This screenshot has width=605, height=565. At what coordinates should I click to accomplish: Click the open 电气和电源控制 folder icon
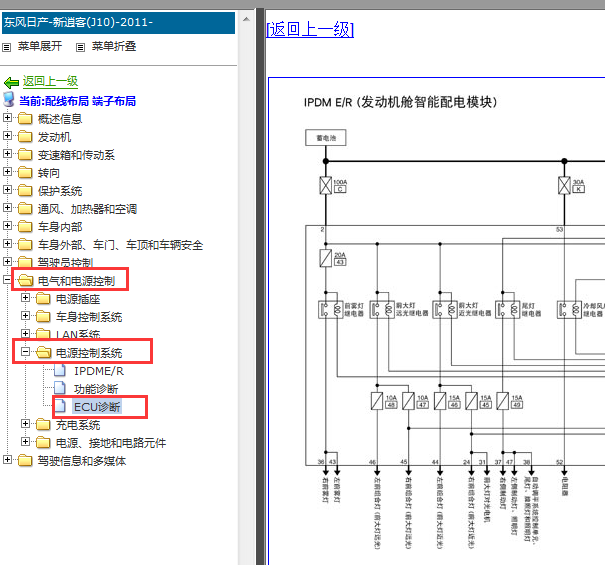coord(25,281)
